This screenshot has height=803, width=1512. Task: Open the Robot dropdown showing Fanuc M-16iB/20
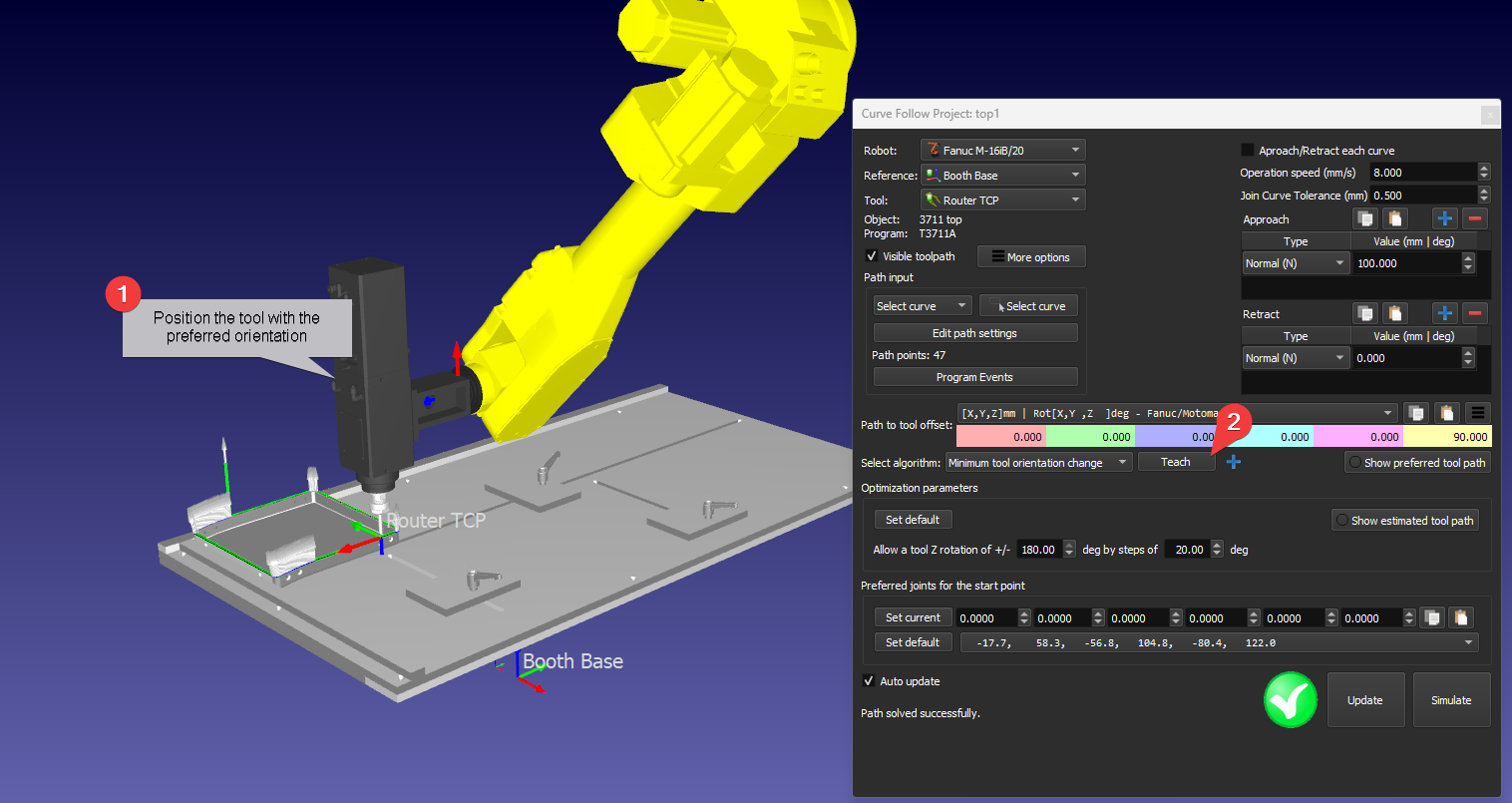coord(1002,151)
